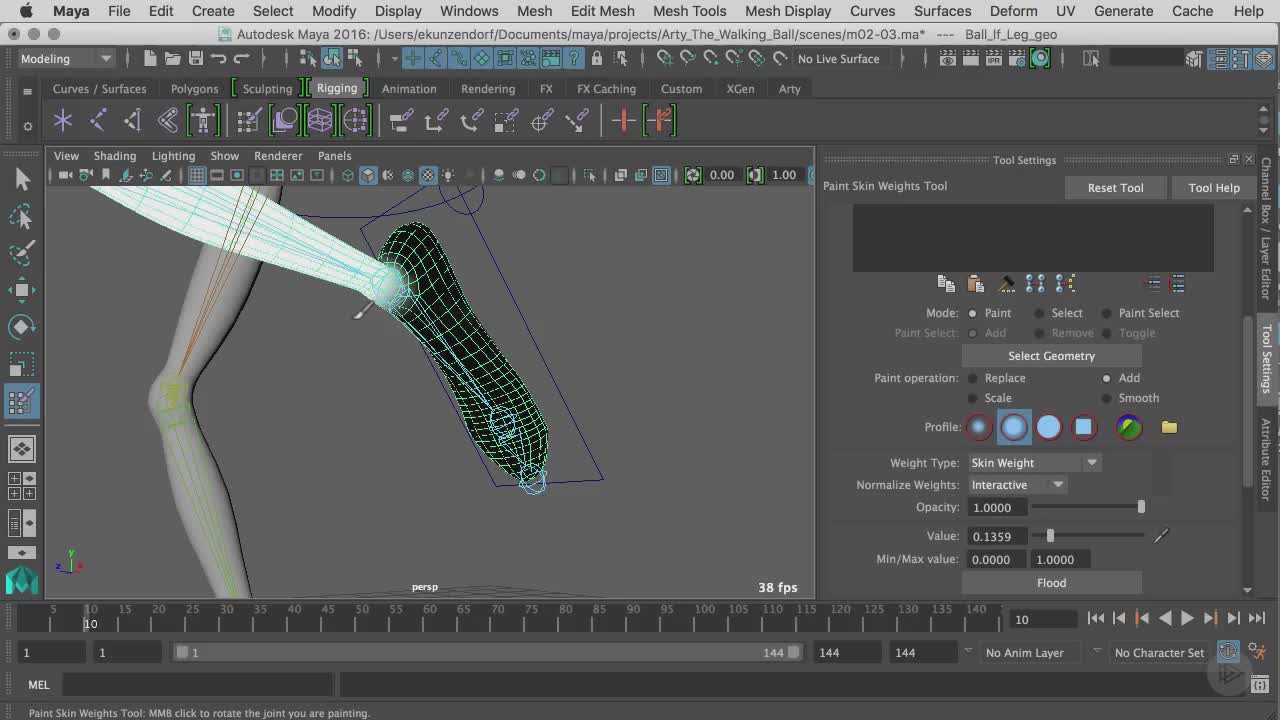
Task: Open the Modeling menu set dropdown
Action: [66, 58]
